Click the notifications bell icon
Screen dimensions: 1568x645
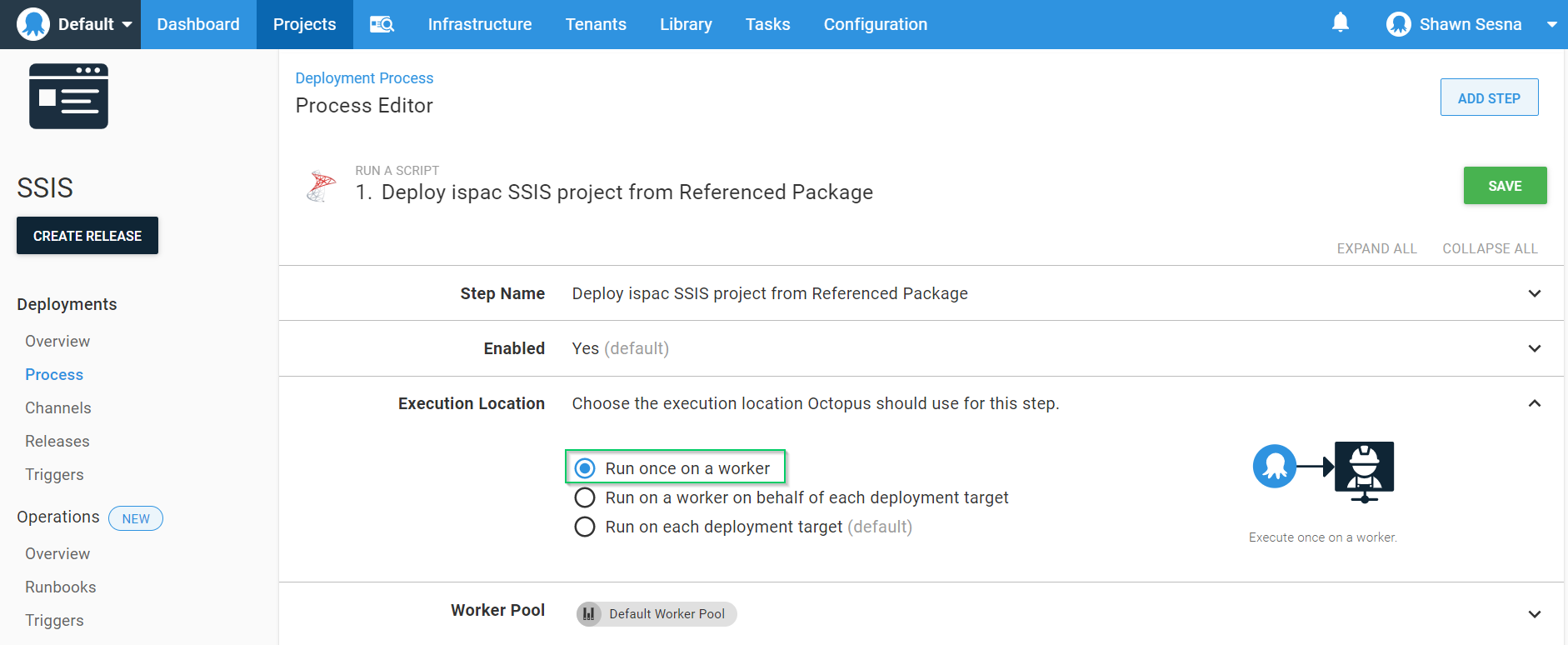click(x=1340, y=23)
